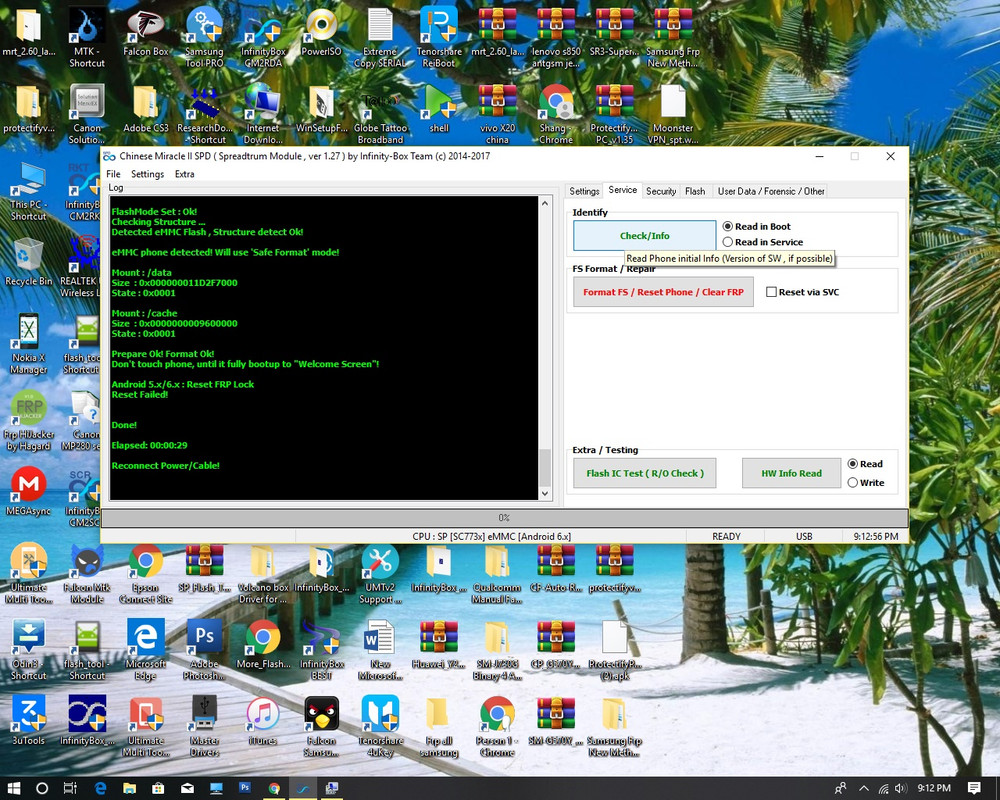Select the UMTv2 Support desktop icon

(380, 573)
